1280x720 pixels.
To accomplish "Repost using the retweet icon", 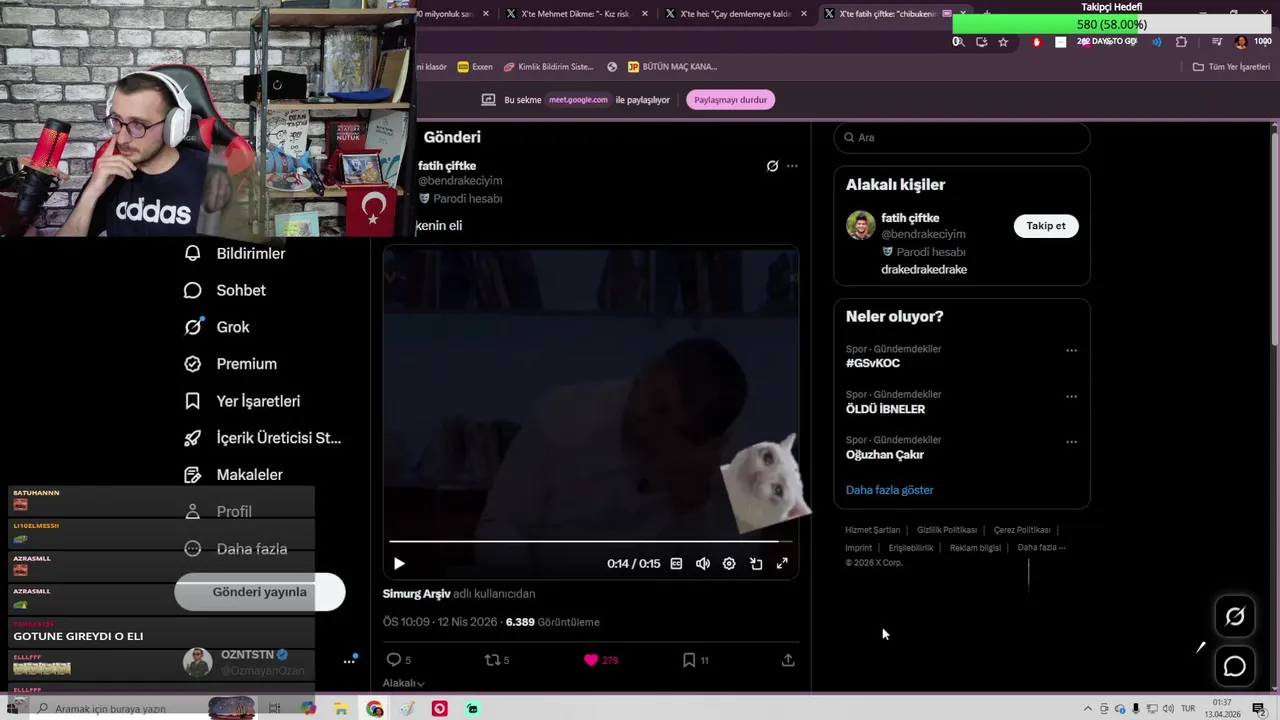I will 492,660.
